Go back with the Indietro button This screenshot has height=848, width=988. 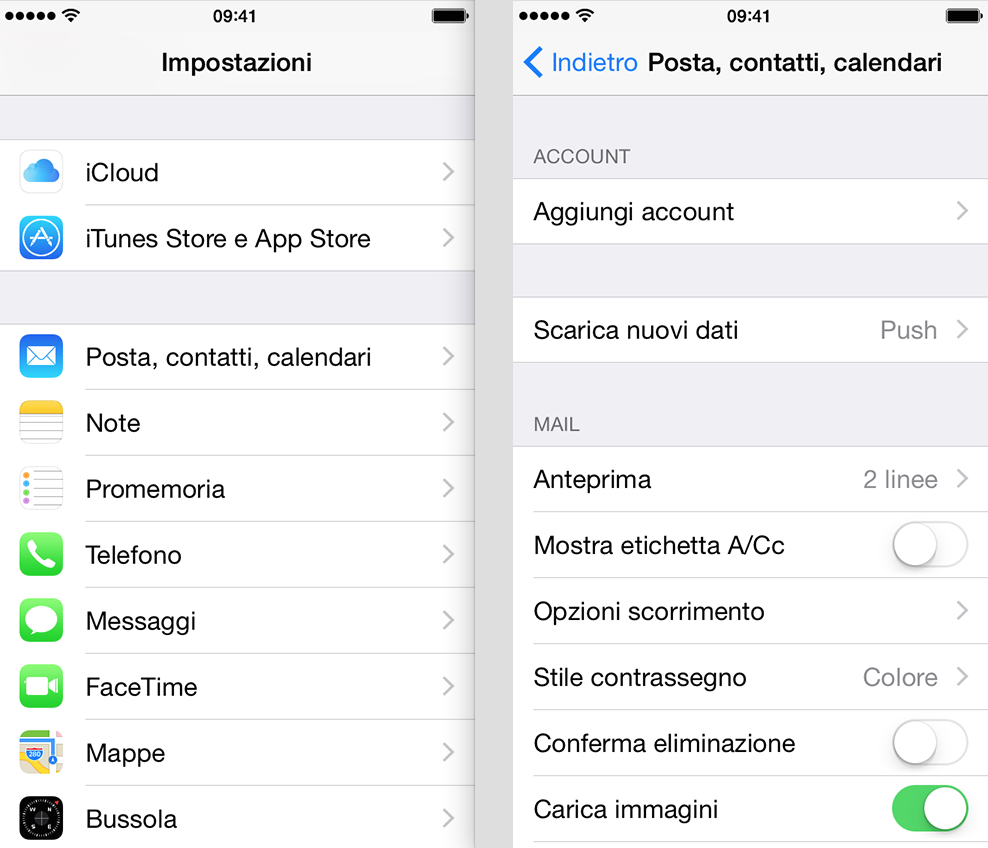[581, 63]
